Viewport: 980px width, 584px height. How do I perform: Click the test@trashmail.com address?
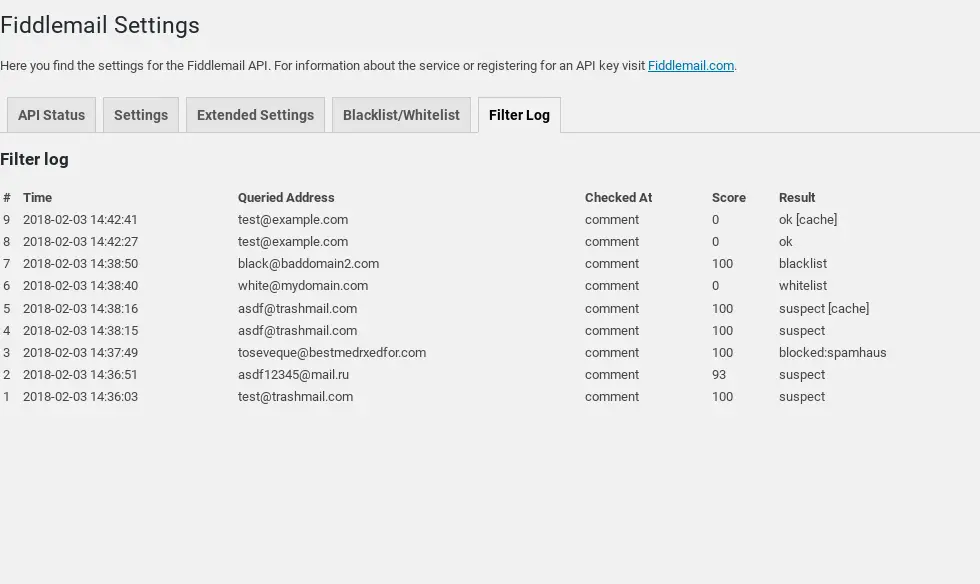click(295, 396)
